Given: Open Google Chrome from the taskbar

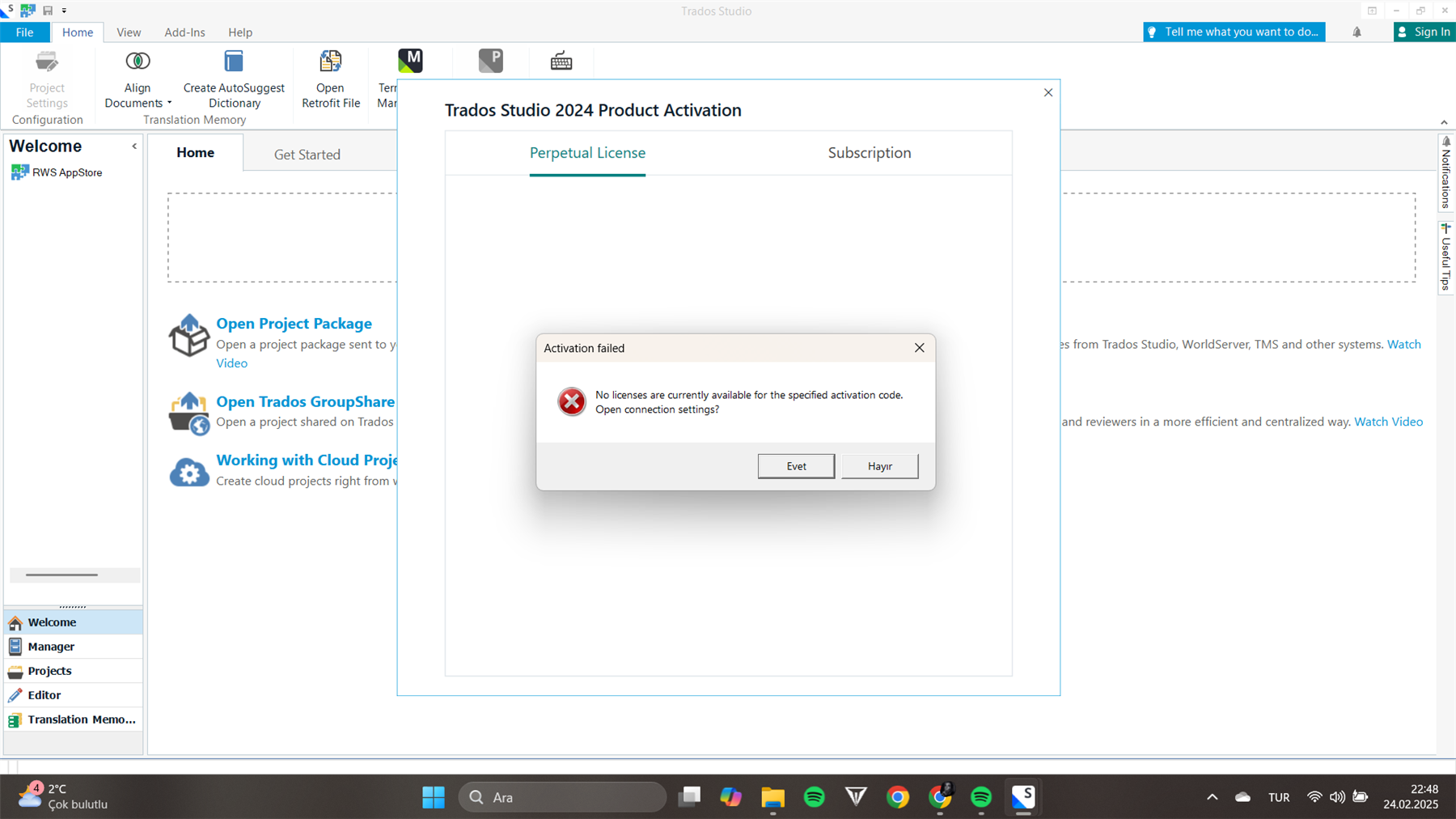Looking at the screenshot, I should (898, 797).
